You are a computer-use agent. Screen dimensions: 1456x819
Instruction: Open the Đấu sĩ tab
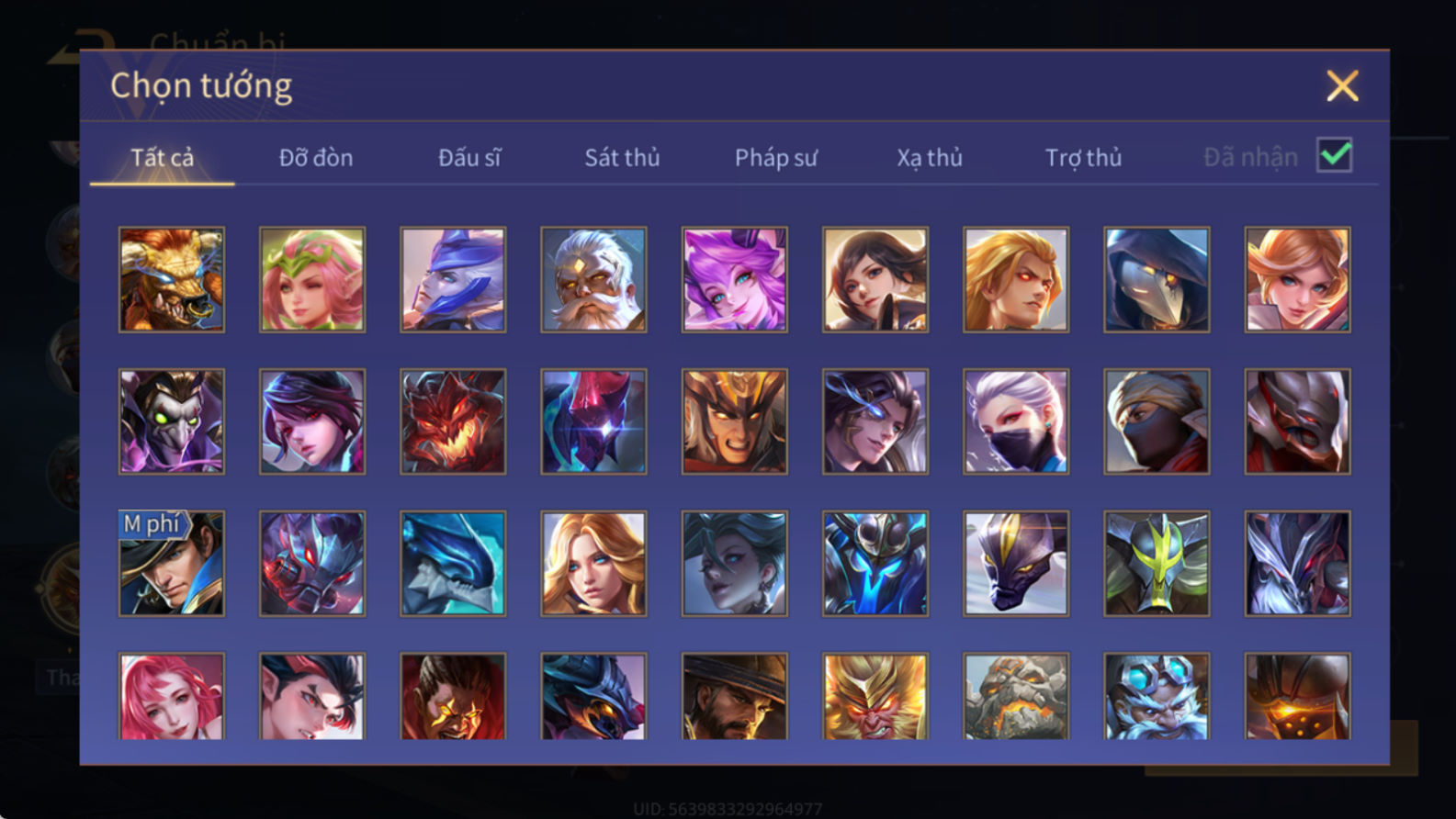[x=469, y=158]
